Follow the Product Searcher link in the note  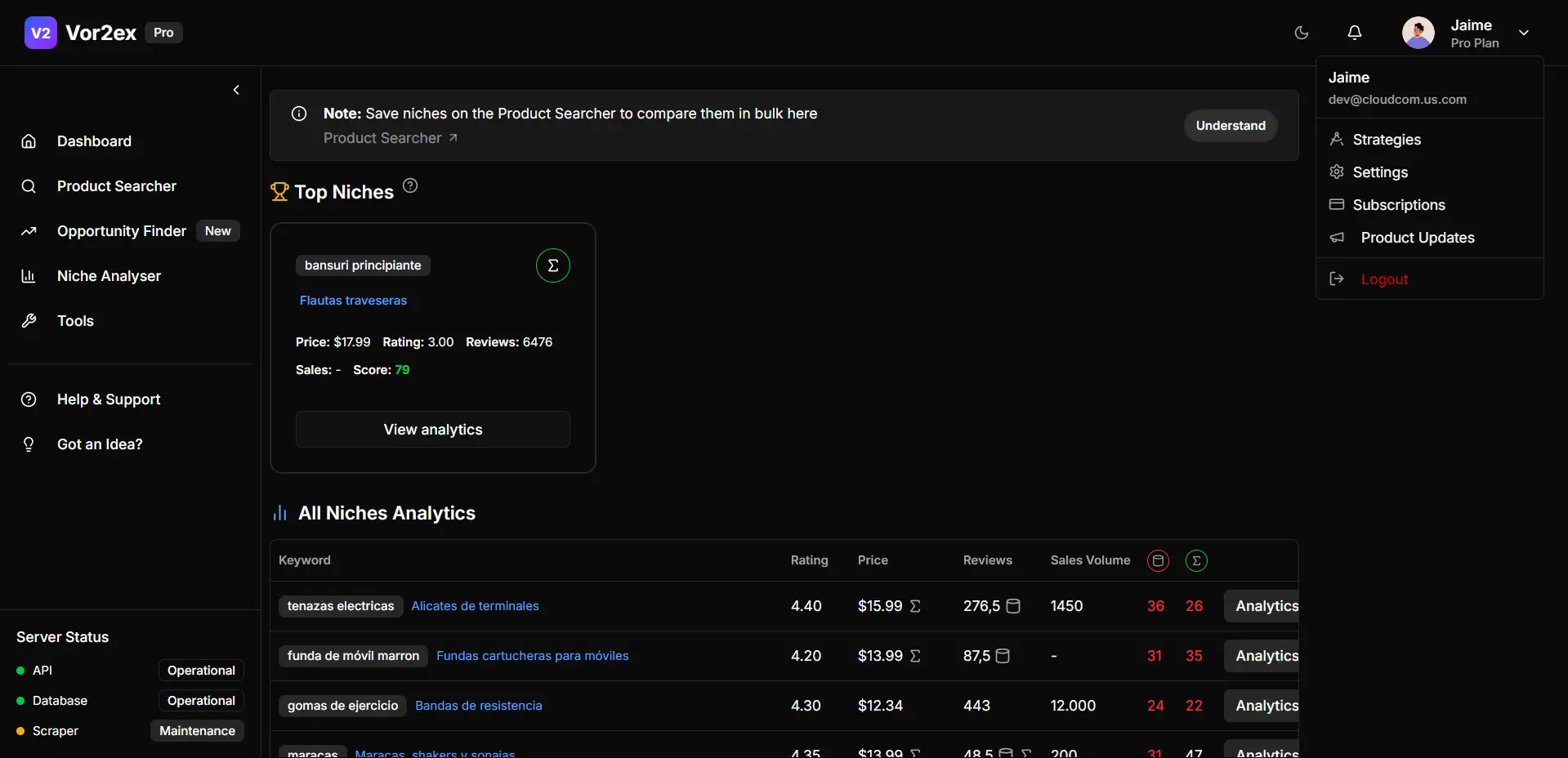[391, 138]
